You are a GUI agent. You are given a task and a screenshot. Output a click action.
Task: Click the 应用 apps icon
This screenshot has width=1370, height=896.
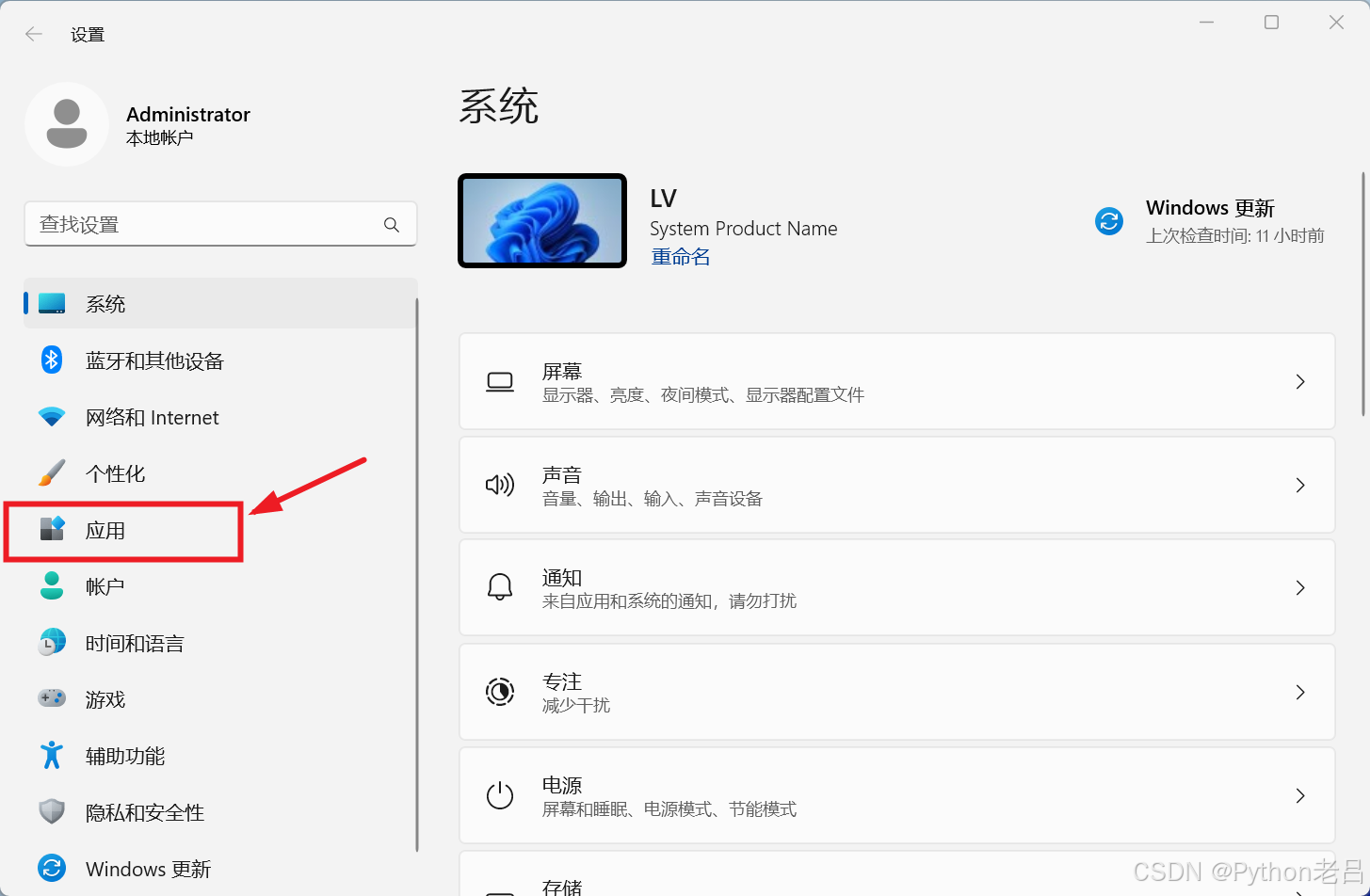pyautogui.click(x=52, y=529)
